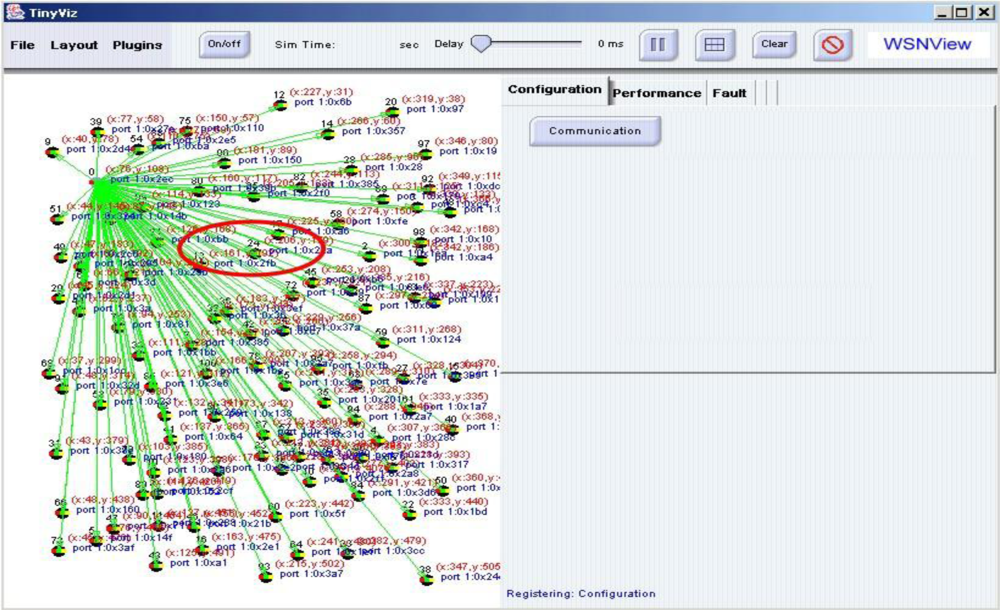Screen dimensions: 1000x610
Task: Select sensor node 22 in the network view
Action: [410, 514]
